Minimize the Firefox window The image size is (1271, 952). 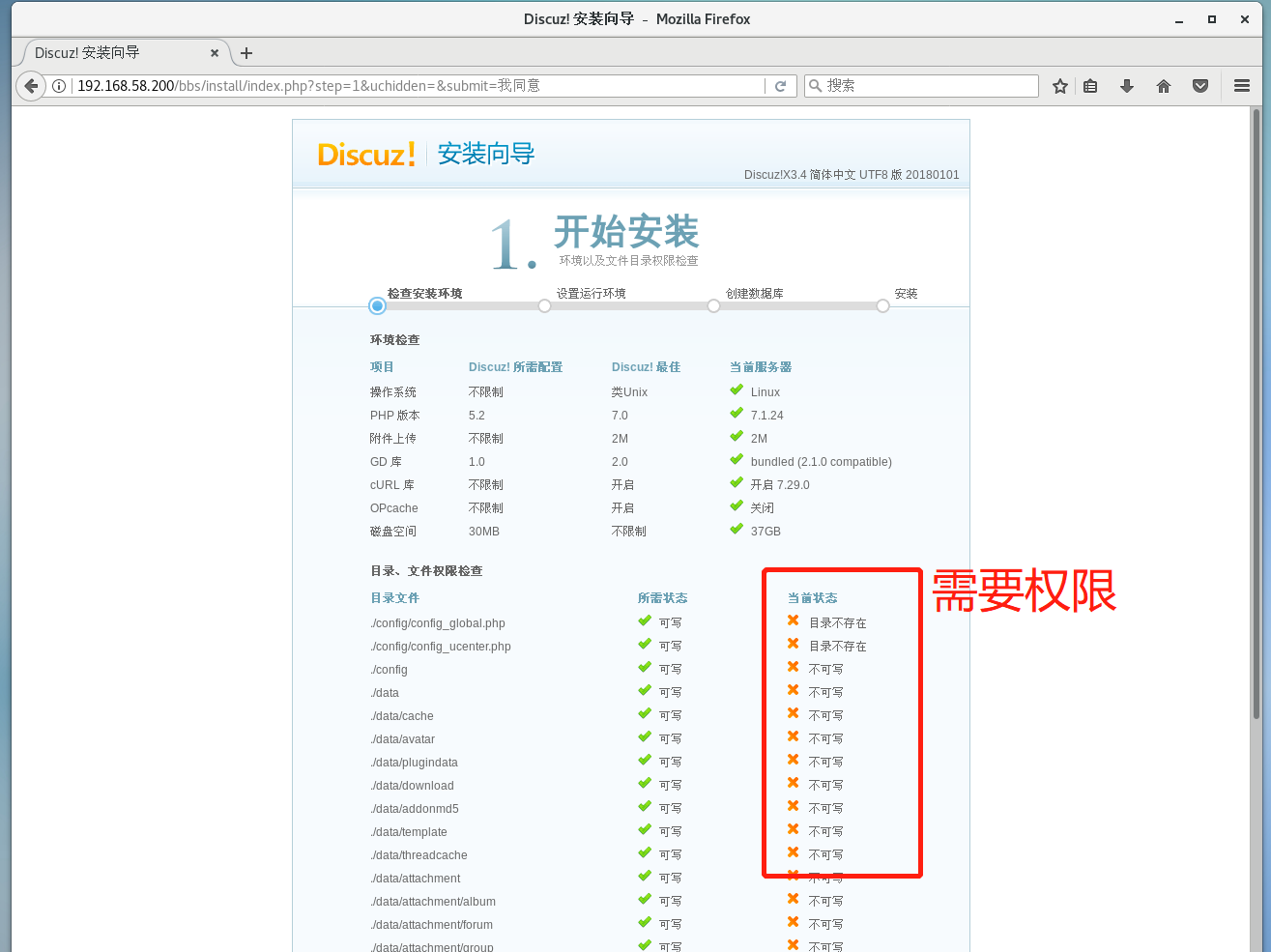(x=1179, y=19)
